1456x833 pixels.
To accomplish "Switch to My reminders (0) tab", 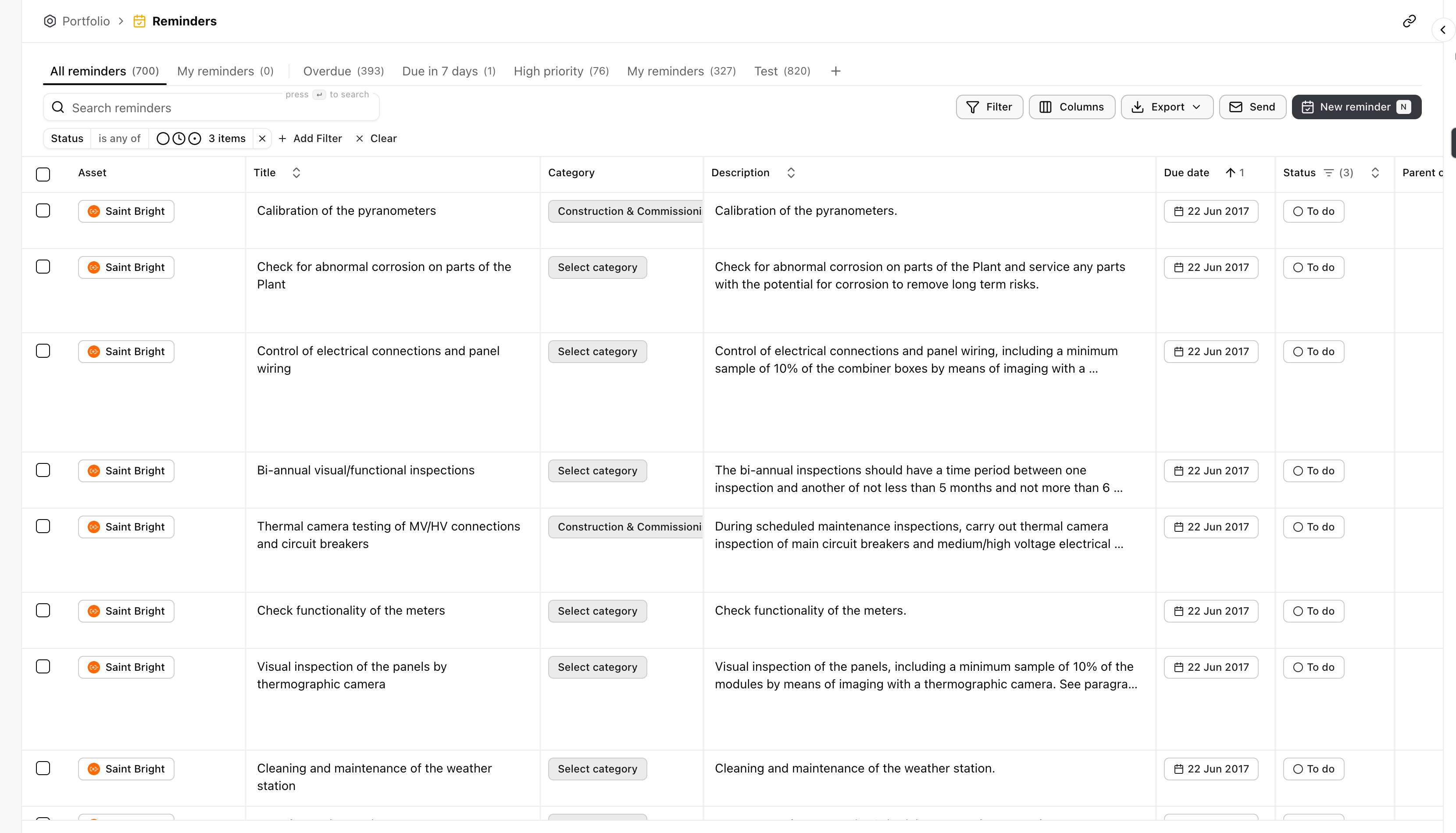I will coord(225,71).
